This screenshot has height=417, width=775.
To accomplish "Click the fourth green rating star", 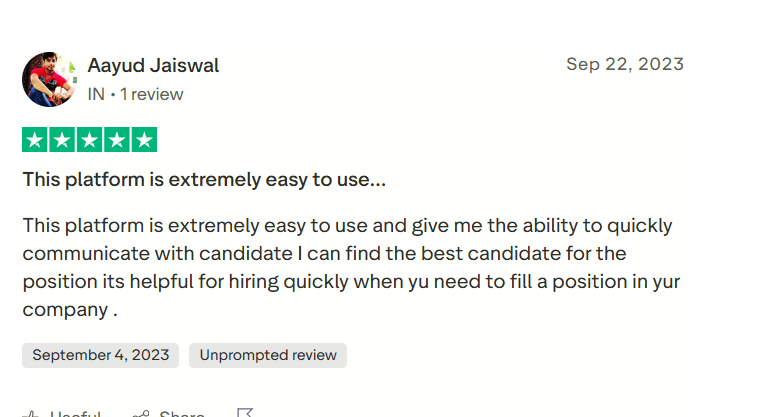I will point(117,140).
